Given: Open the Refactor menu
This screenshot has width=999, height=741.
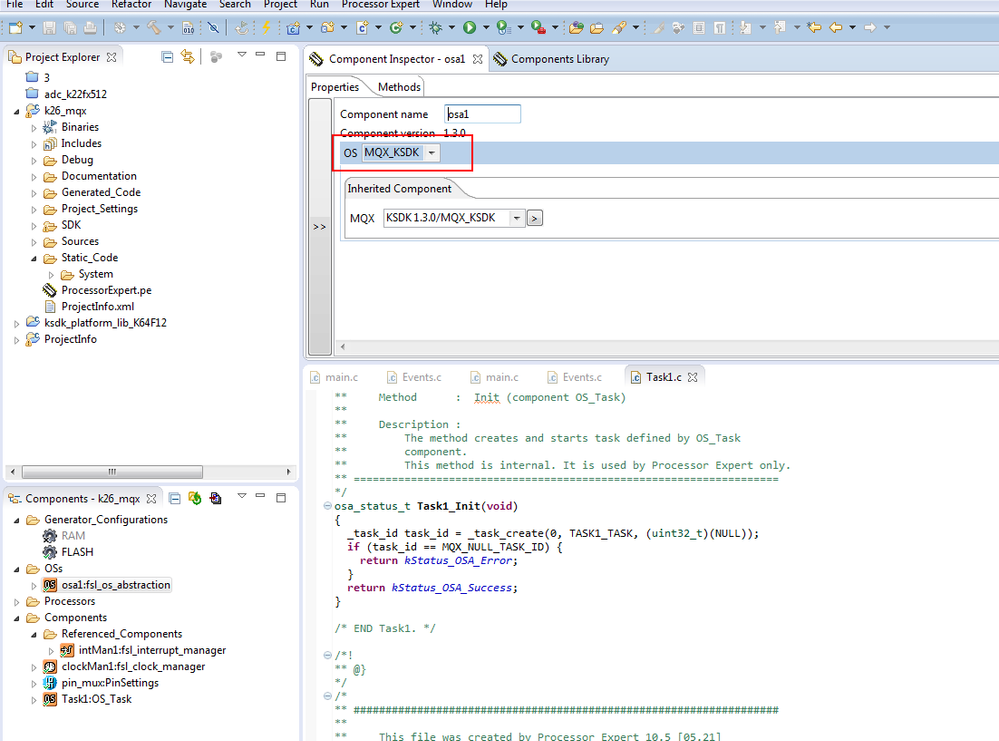Looking at the screenshot, I should [x=131, y=4].
